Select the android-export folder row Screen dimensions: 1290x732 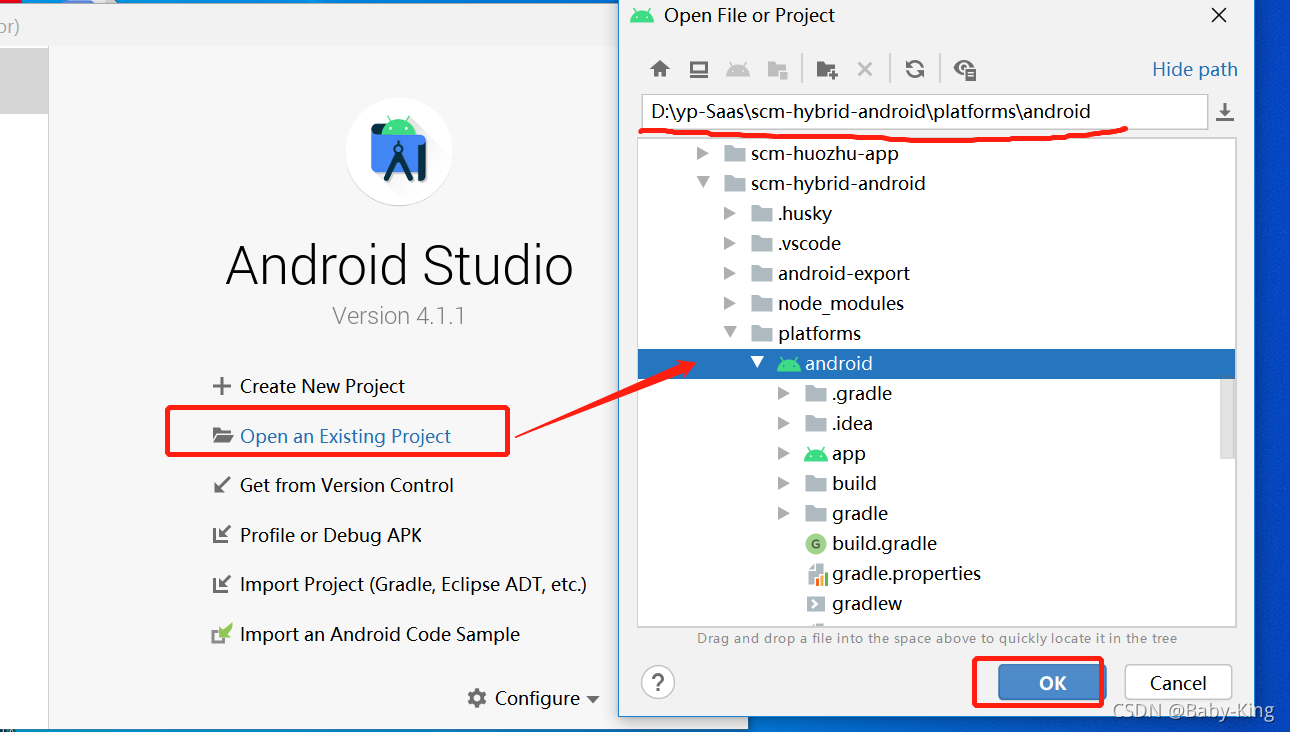[936, 273]
